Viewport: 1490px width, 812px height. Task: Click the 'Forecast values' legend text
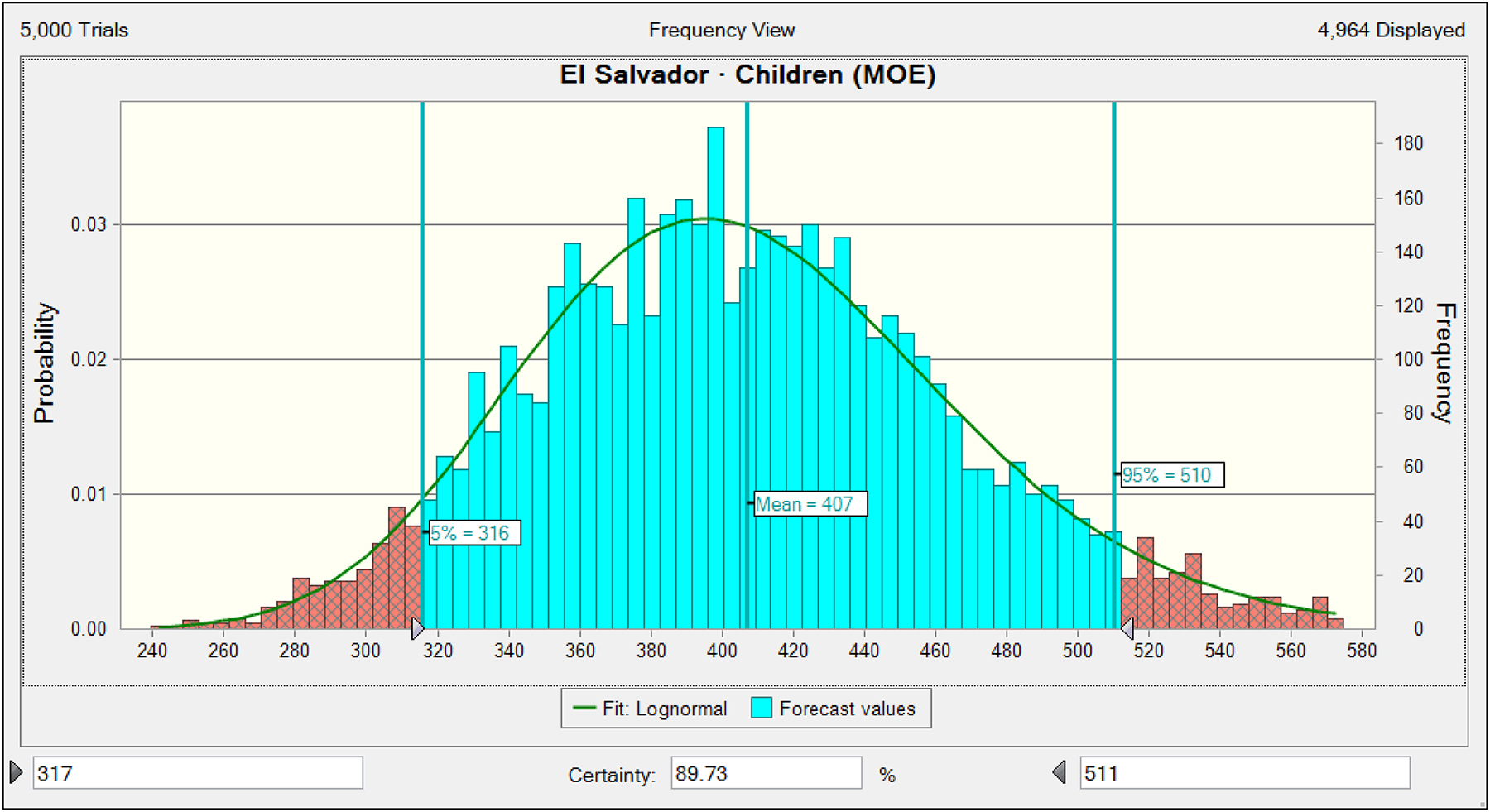click(x=847, y=709)
